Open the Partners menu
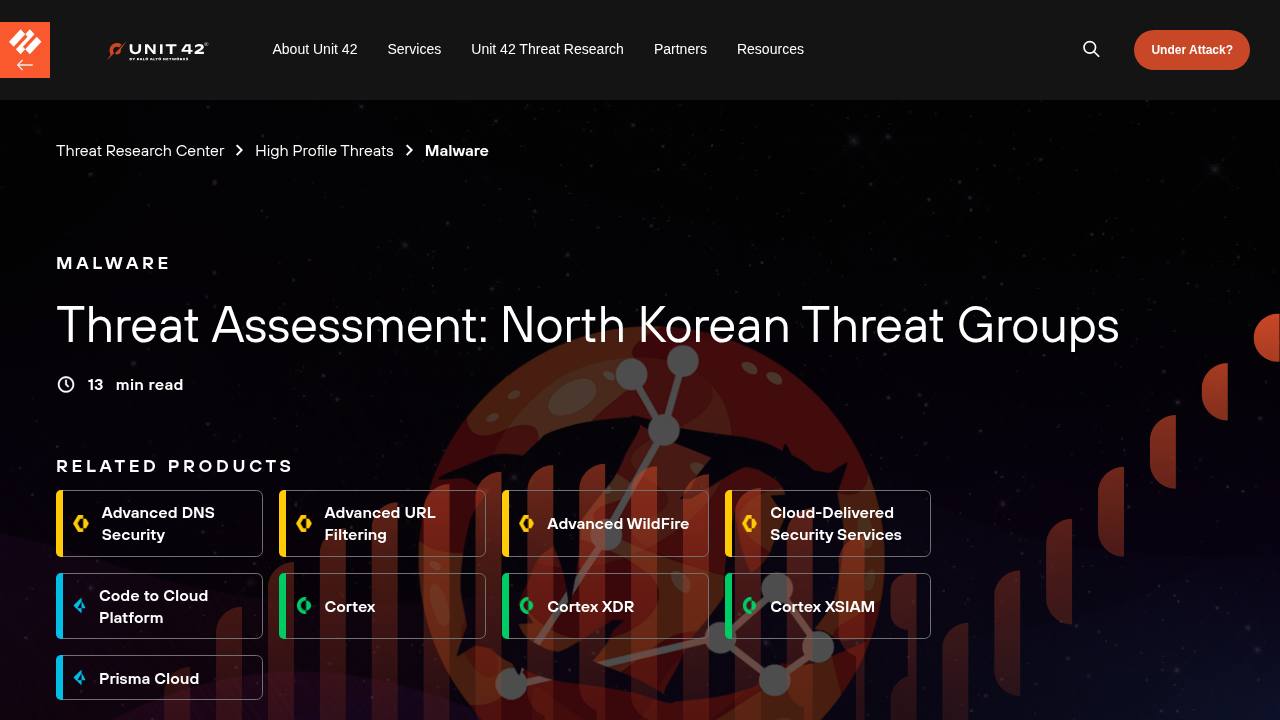The height and width of the screenshot is (720, 1280). [x=680, y=49]
